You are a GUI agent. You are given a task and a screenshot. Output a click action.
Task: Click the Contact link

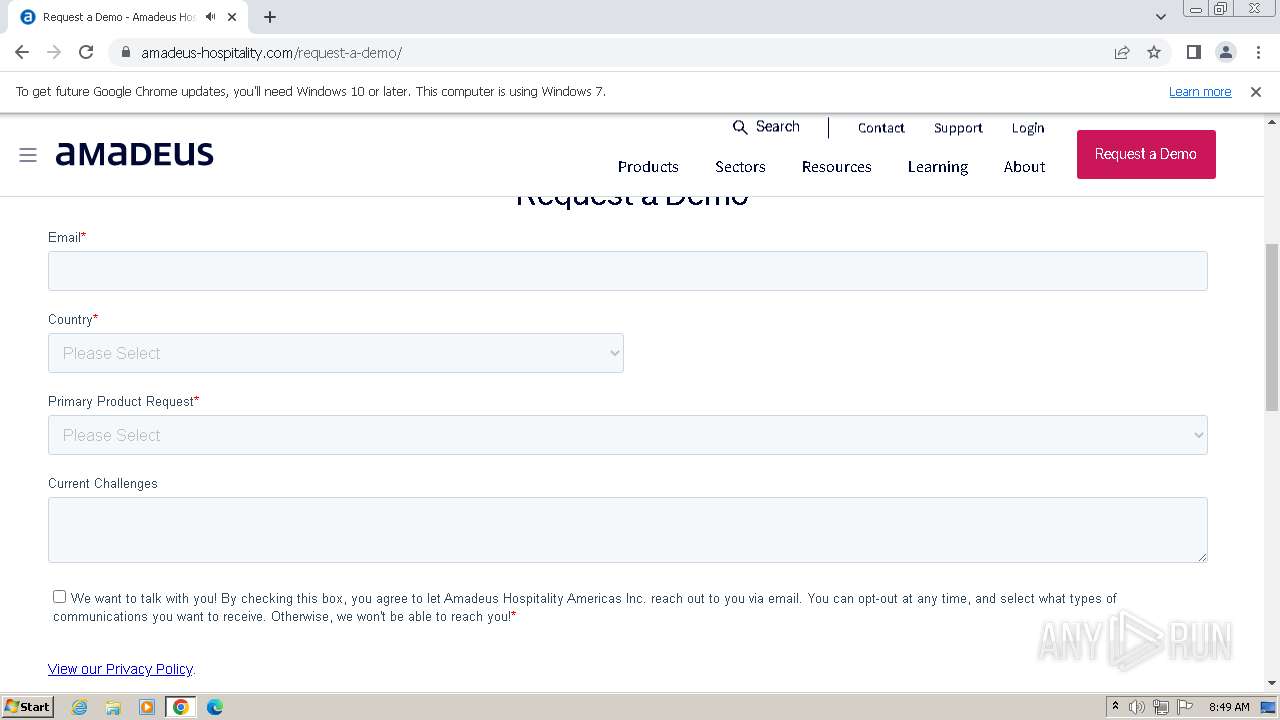(881, 128)
